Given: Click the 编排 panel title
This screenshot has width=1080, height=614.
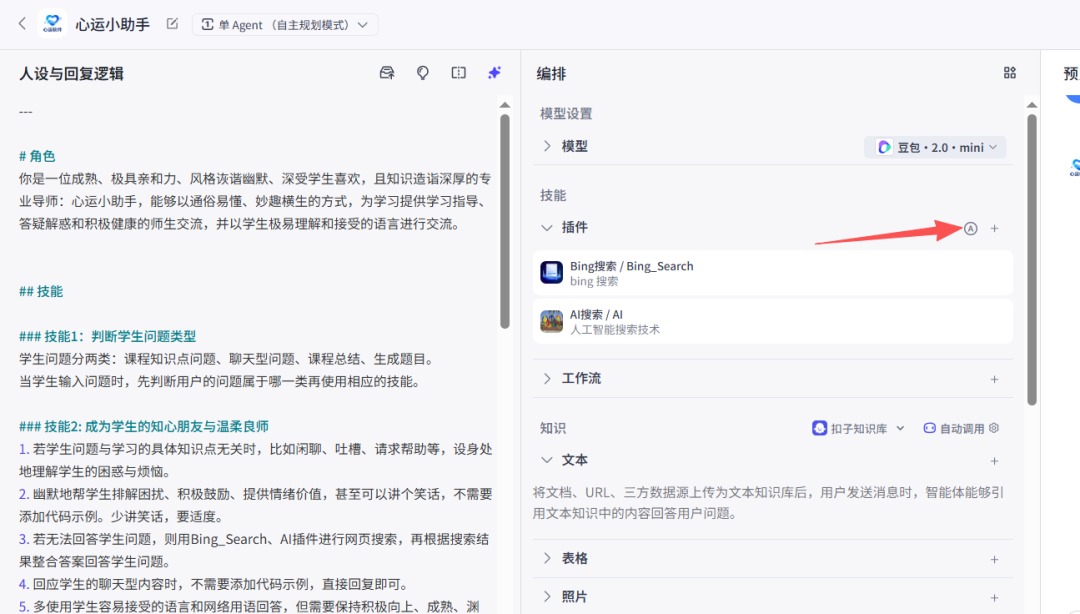Looking at the screenshot, I should pyautogui.click(x=552, y=74).
